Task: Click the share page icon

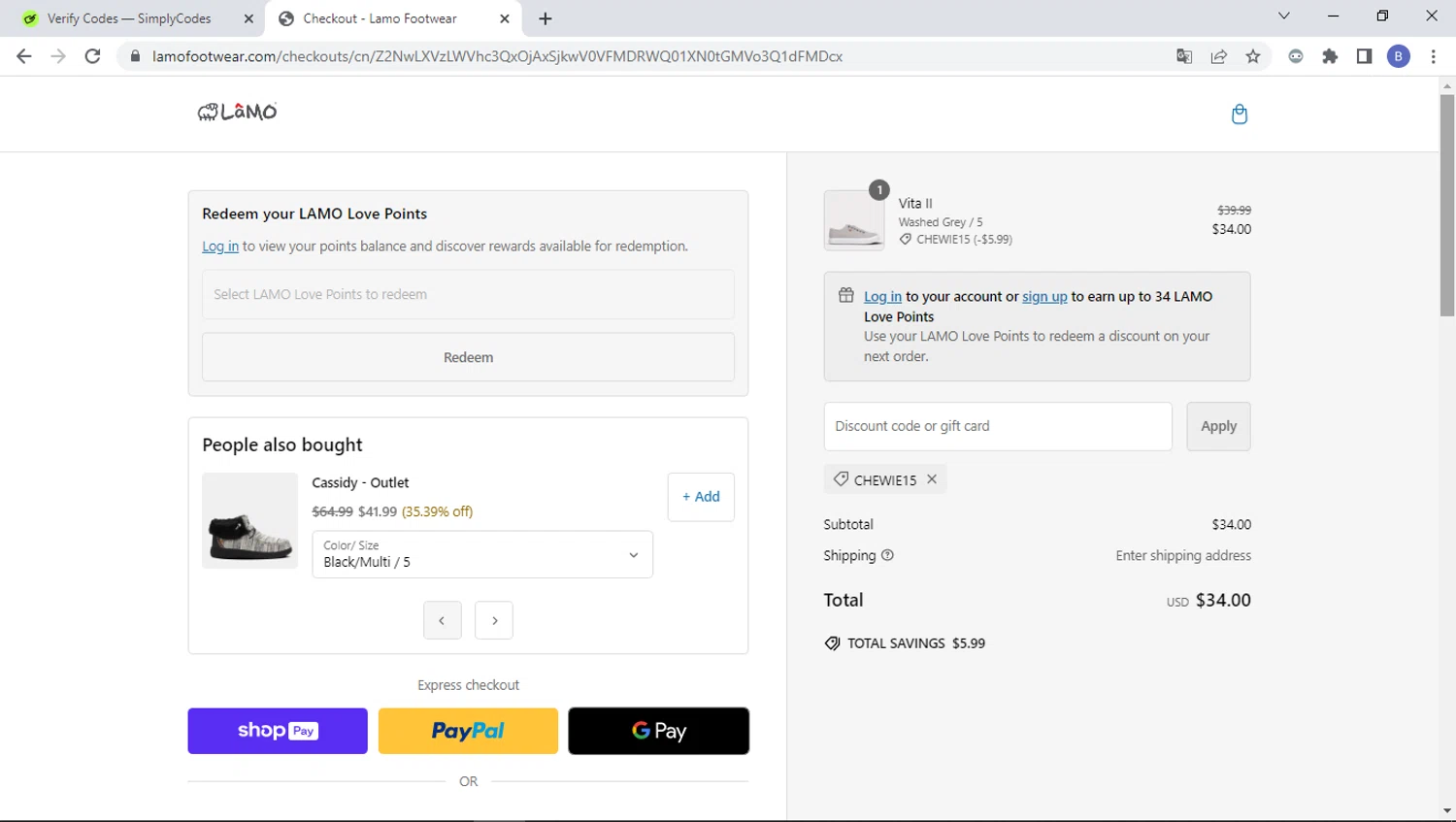Action: [x=1219, y=56]
